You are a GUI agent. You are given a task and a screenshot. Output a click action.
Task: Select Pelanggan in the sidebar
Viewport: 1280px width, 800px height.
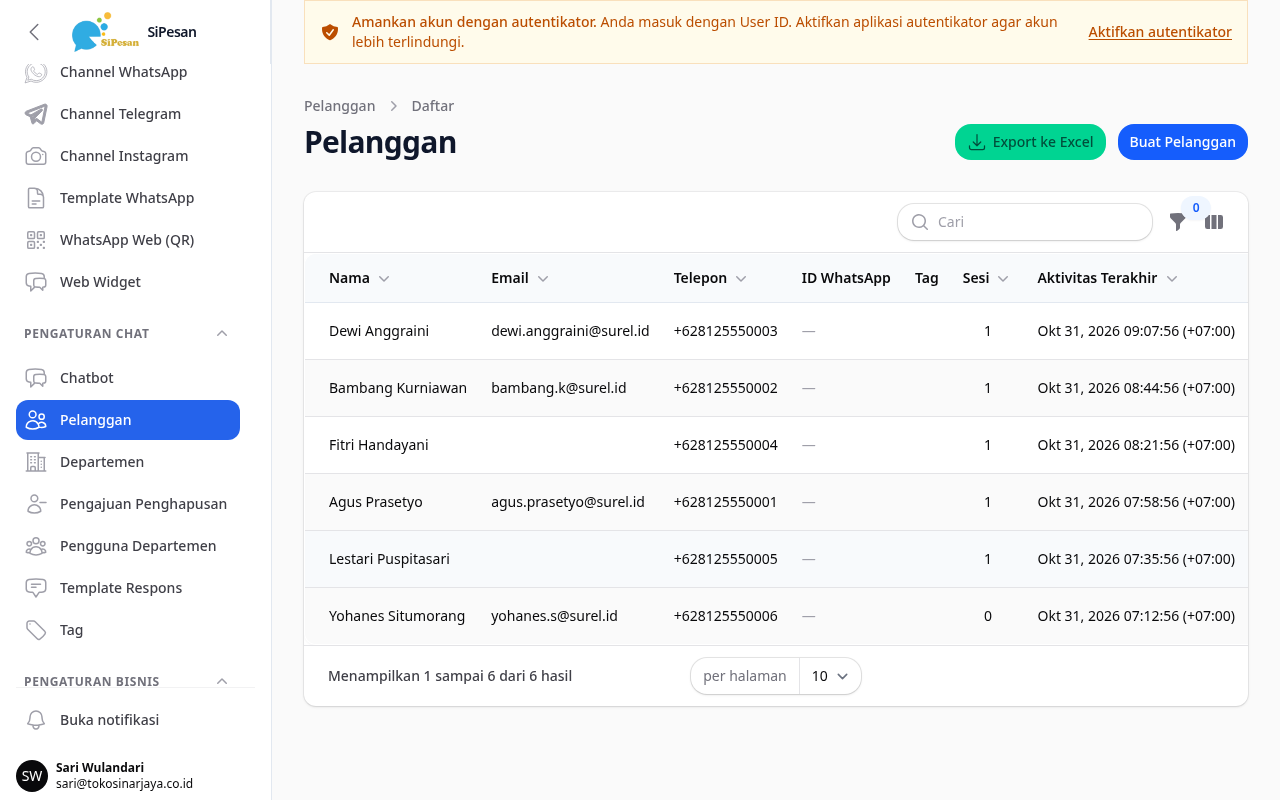128,420
